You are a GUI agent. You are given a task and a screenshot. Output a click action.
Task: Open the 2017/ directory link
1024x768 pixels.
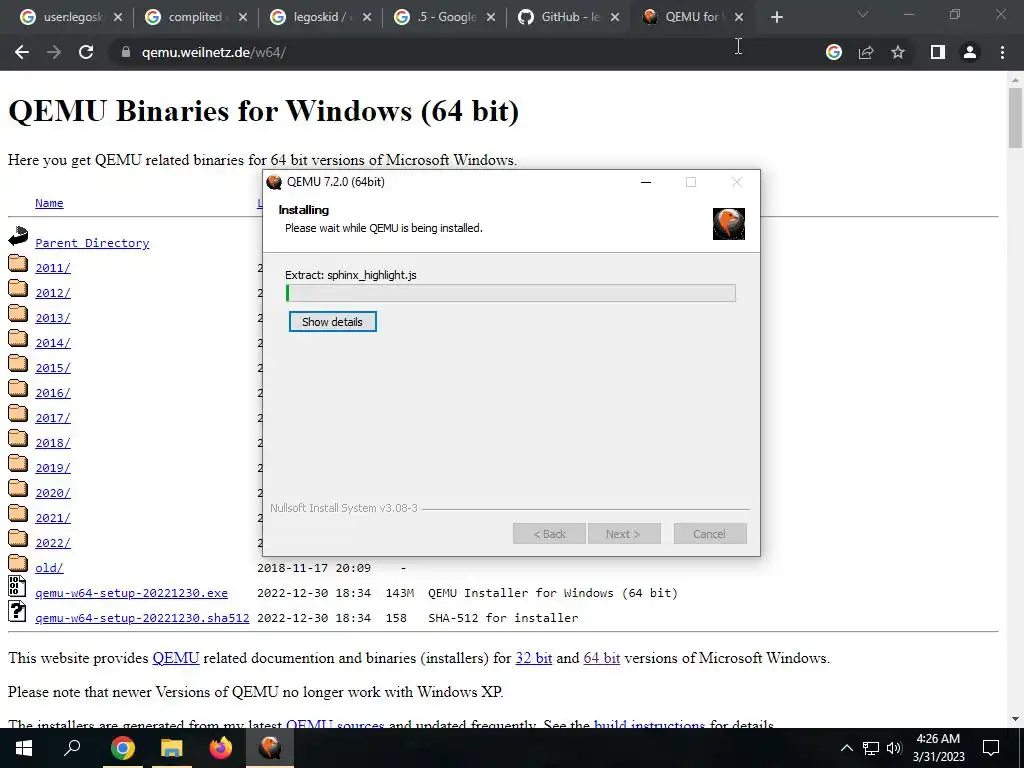tap(53, 418)
